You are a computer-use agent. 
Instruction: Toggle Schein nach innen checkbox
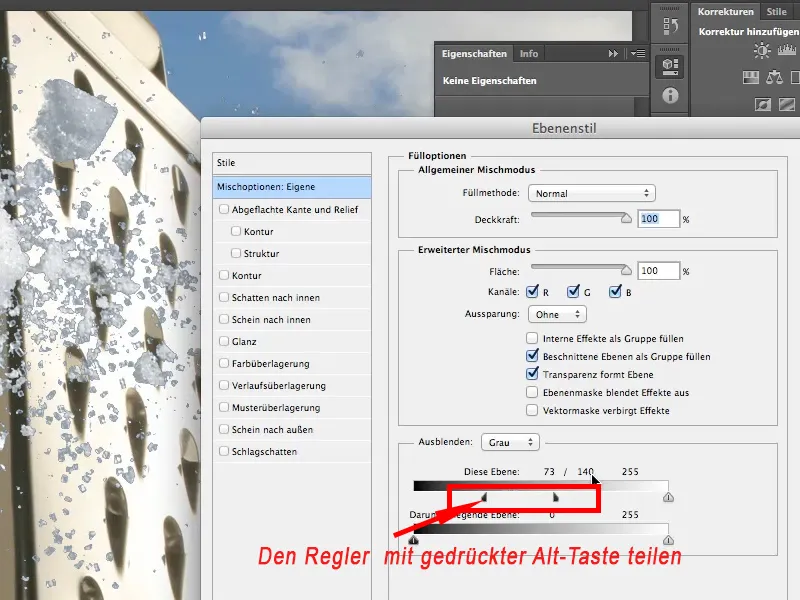click(223, 319)
